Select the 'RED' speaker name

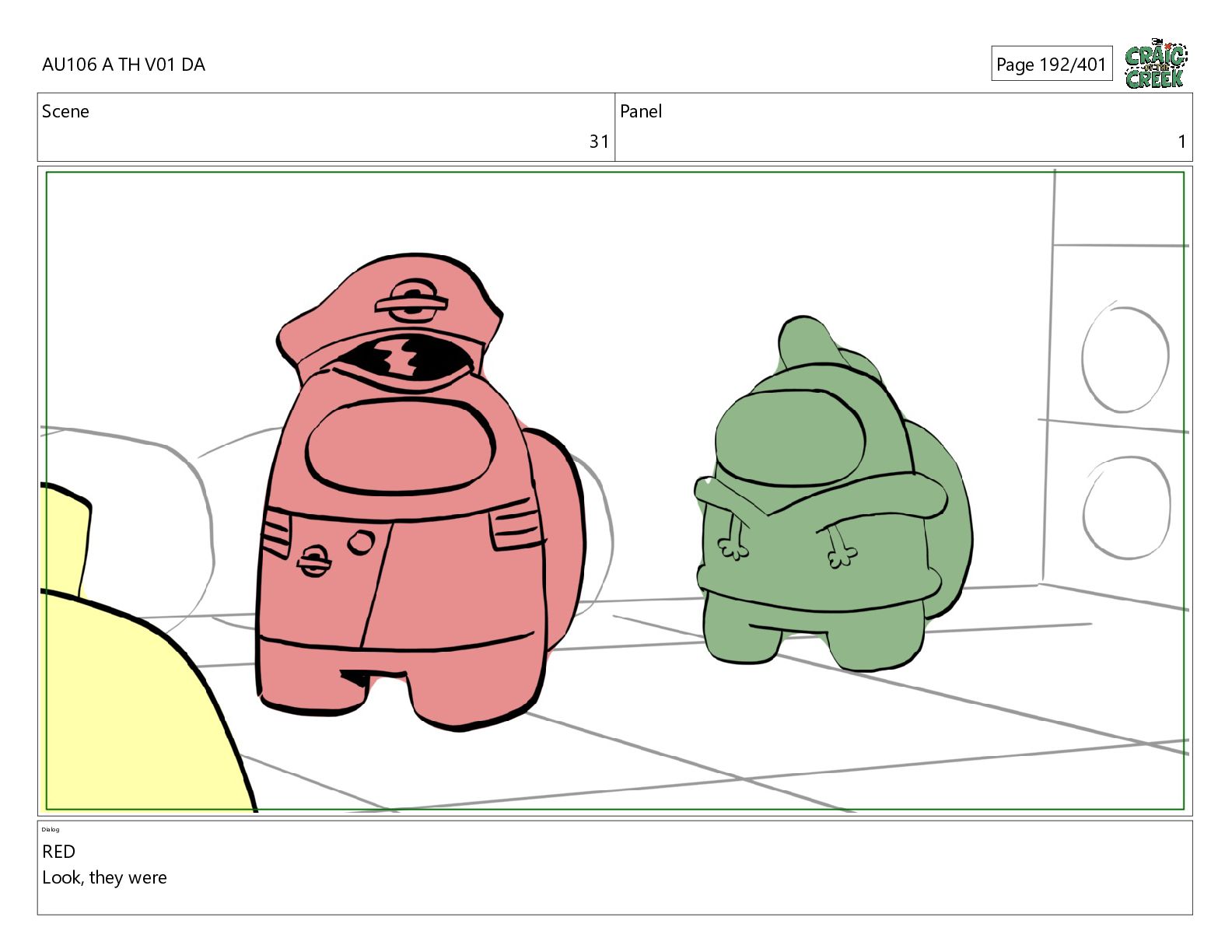pyautogui.click(x=58, y=852)
